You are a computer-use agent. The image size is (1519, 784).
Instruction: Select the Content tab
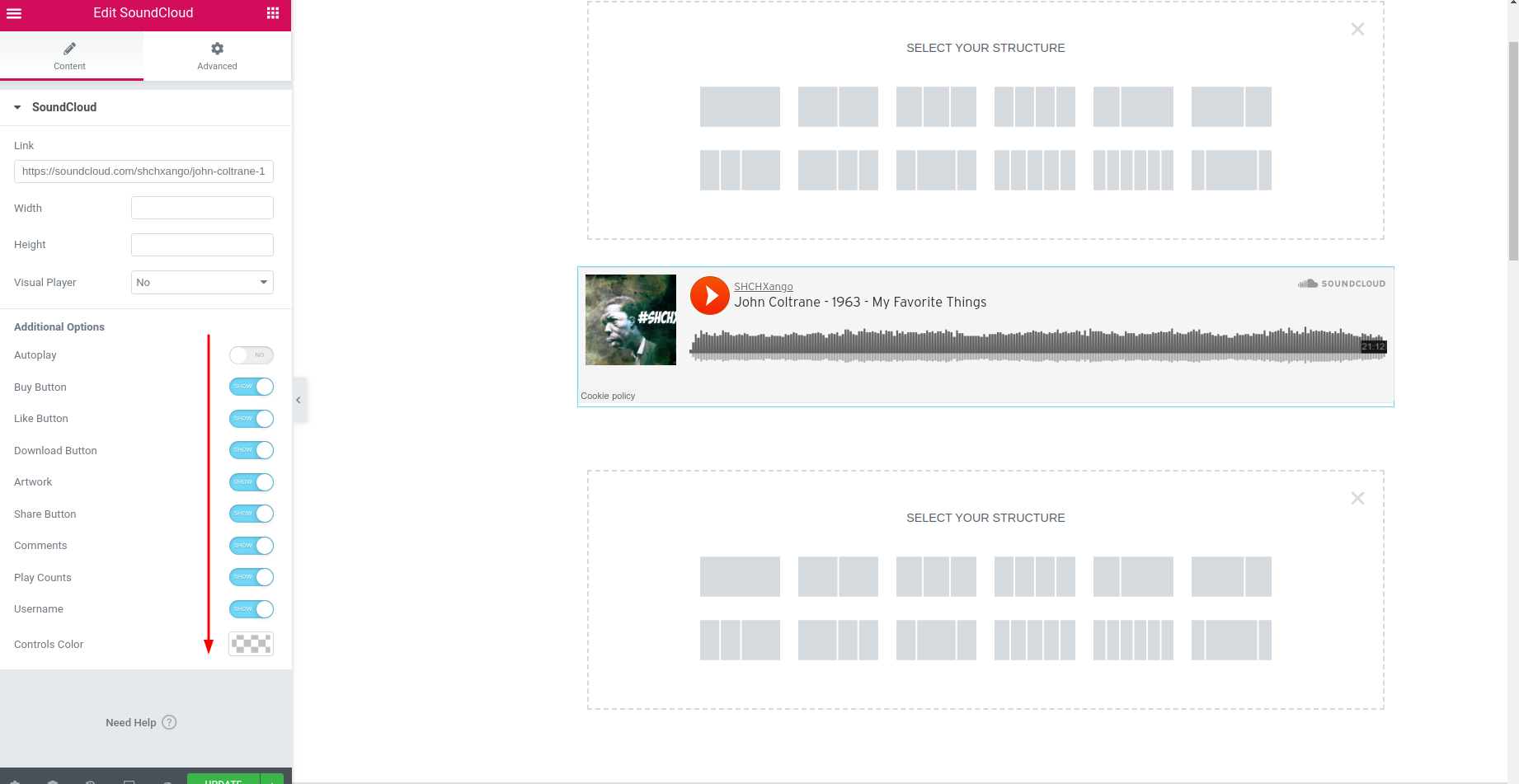pyautogui.click(x=70, y=56)
